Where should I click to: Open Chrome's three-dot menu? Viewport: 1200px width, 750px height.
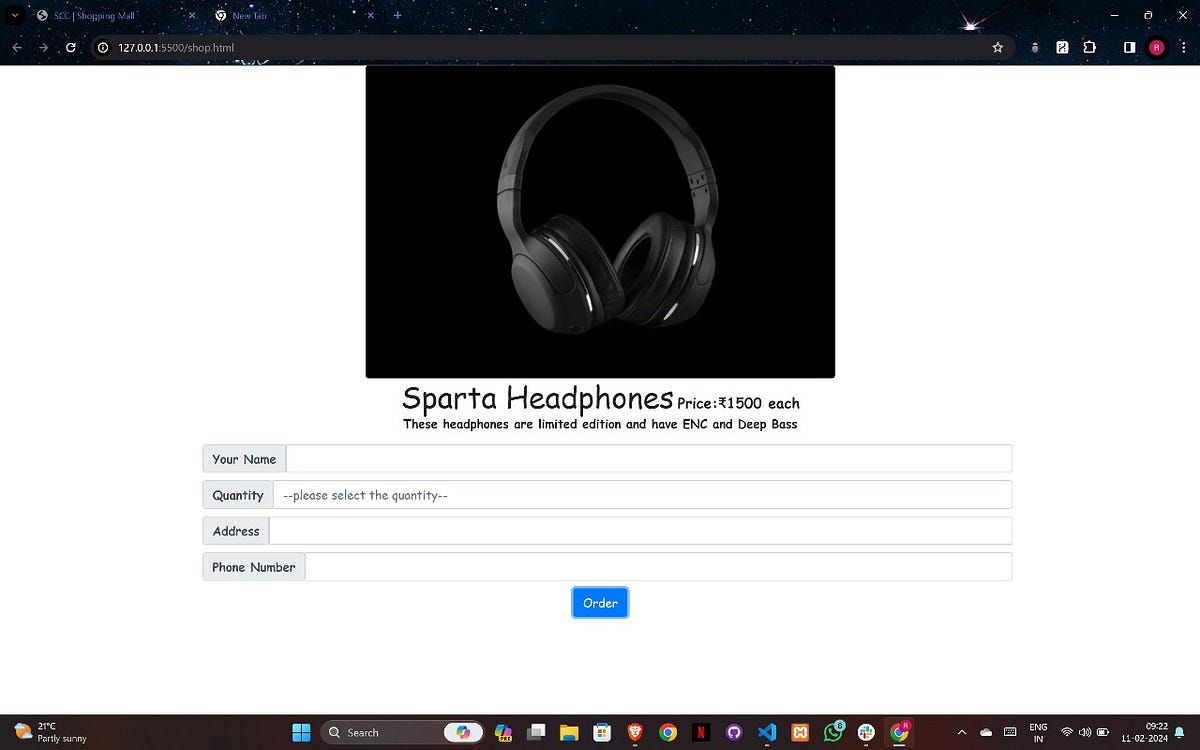click(1183, 47)
